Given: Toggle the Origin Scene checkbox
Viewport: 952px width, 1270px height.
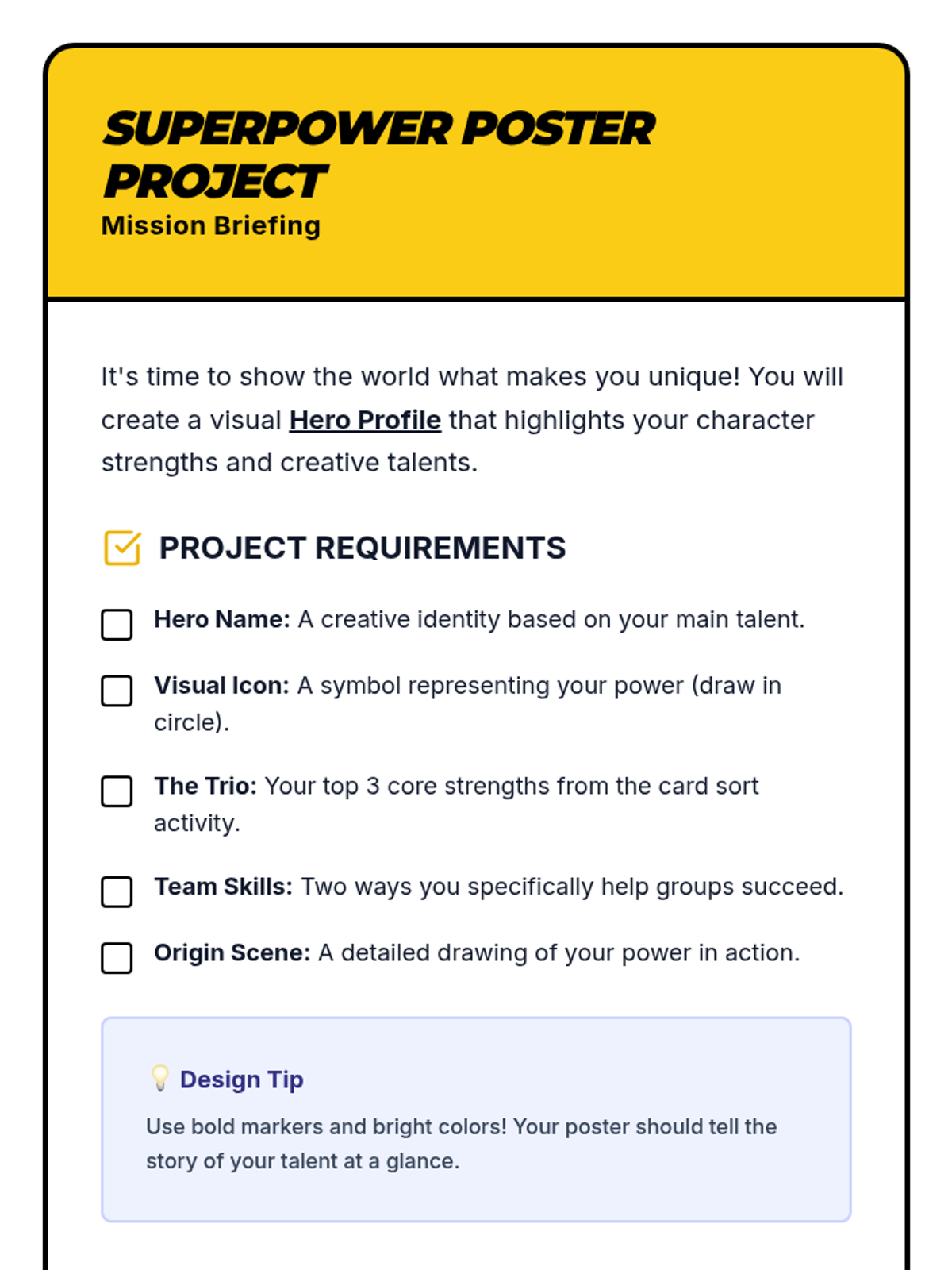Looking at the screenshot, I should [117, 958].
